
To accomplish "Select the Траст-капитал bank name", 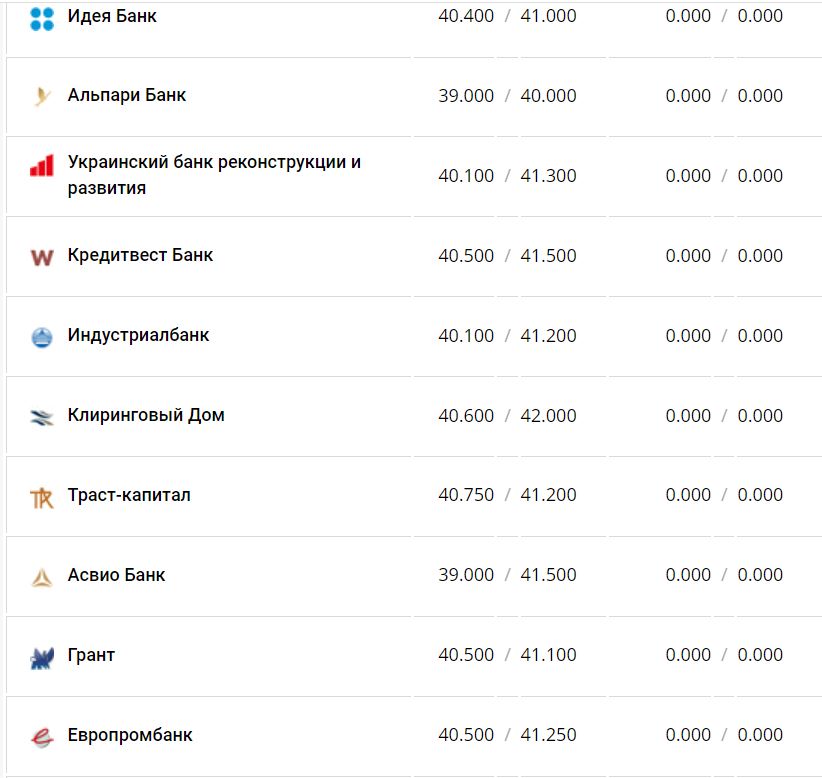I will tap(129, 495).
